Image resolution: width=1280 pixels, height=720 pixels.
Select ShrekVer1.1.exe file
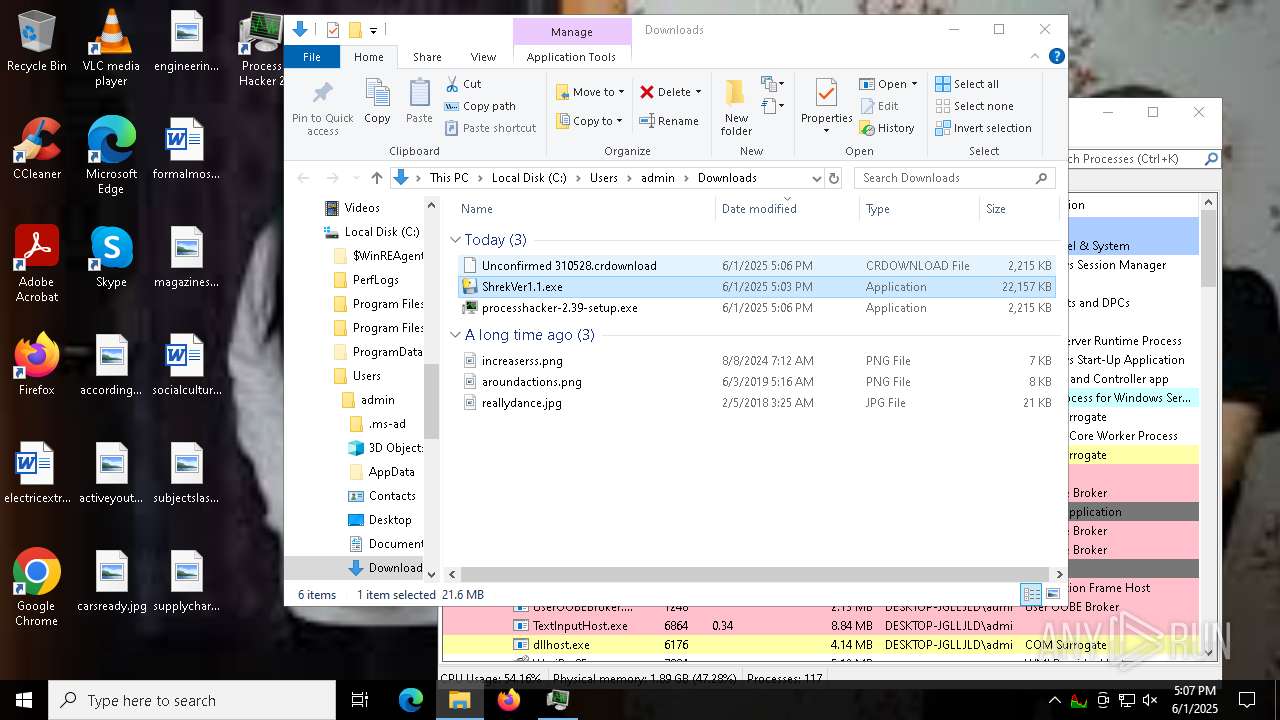click(x=755, y=287)
